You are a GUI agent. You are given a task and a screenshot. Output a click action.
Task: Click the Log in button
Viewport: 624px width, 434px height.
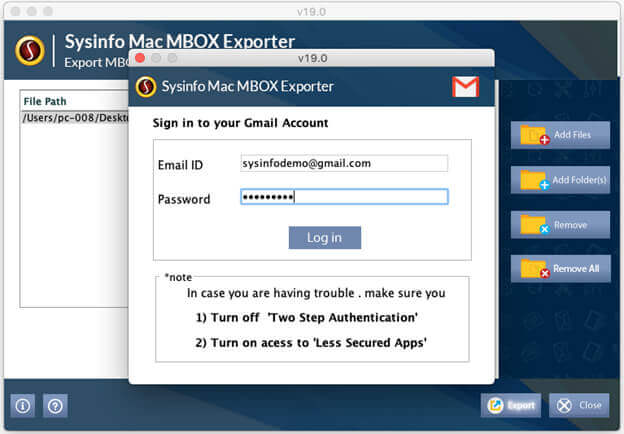(x=325, y=237)
